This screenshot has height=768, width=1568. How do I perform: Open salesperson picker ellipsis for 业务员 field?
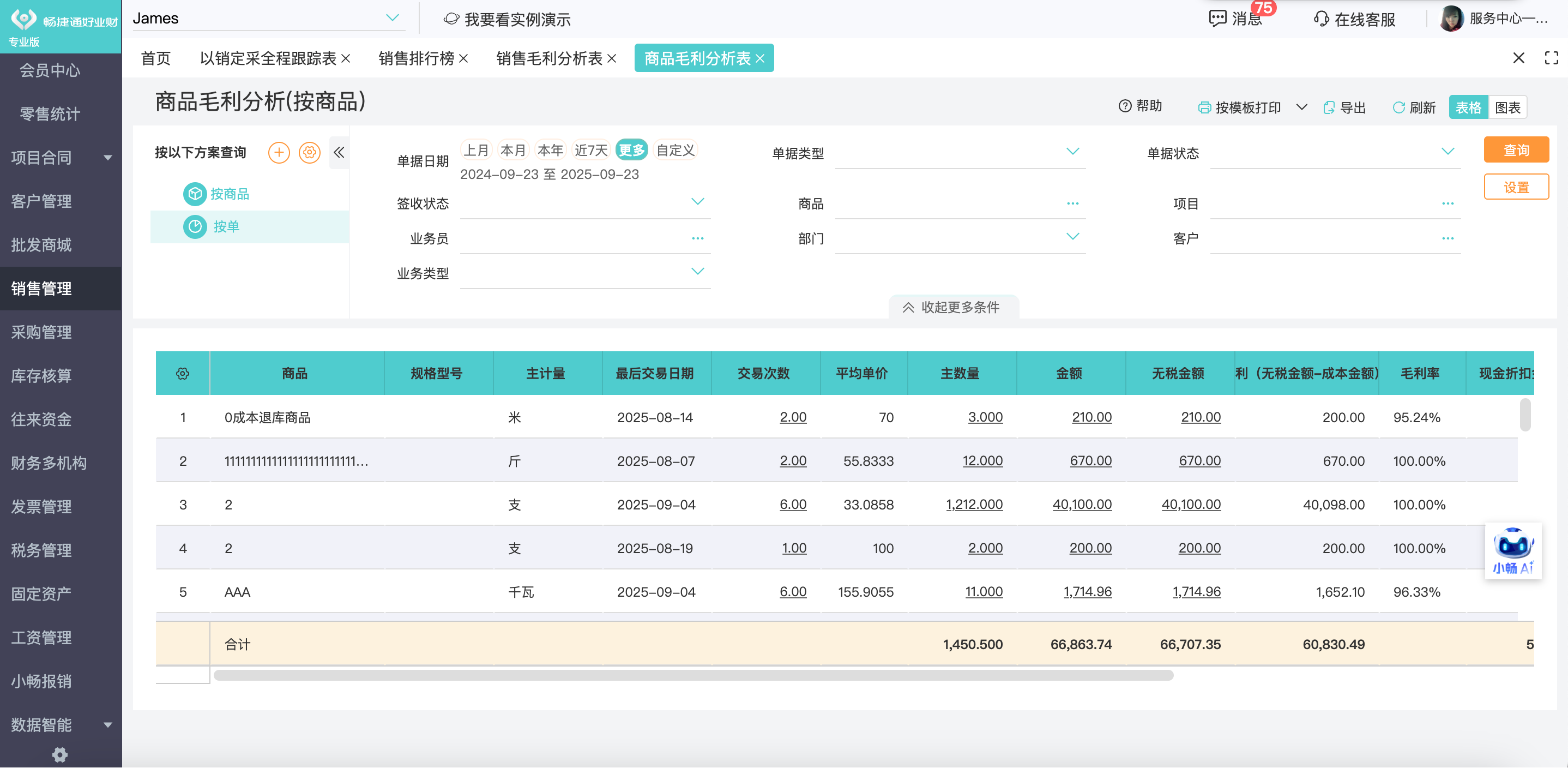[x=697, y=238]
